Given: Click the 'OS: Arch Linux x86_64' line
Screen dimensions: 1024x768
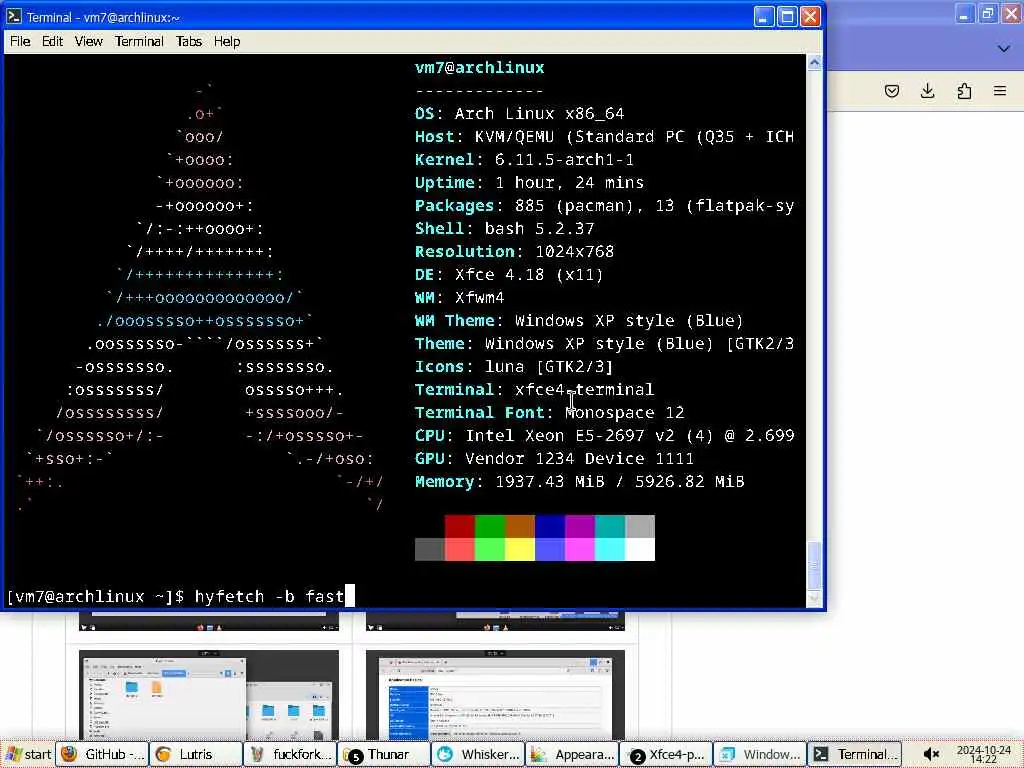Looking at the screenshot, I should pos(520,114).
